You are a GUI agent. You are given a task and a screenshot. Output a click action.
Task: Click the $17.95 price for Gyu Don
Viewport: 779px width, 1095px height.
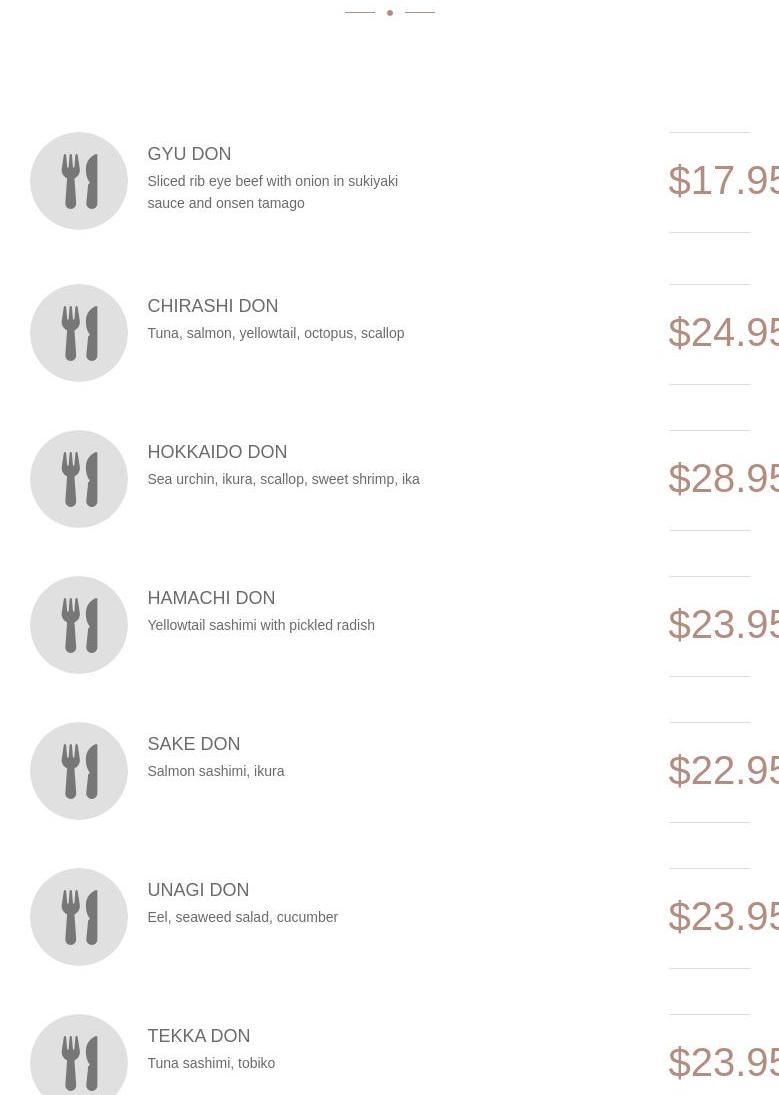pyautogui.click(x=724, y=181)
